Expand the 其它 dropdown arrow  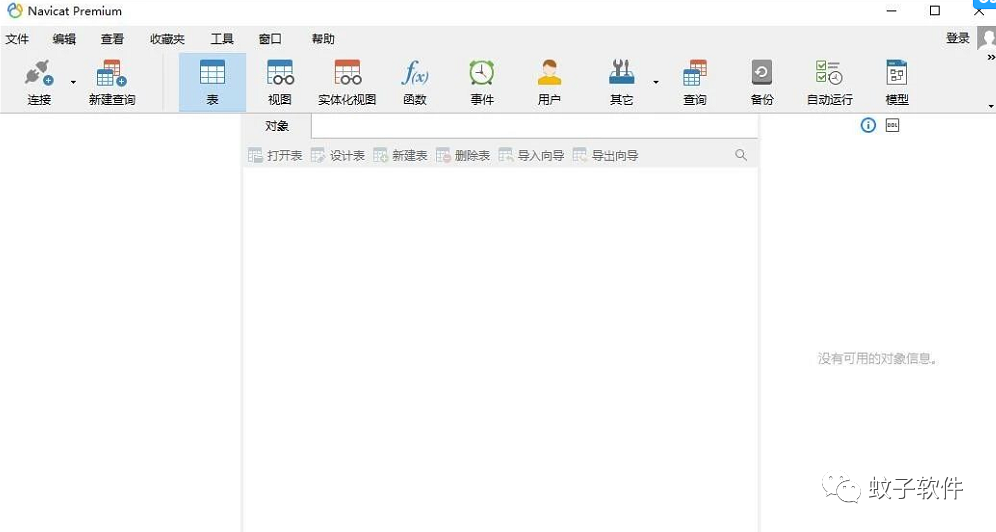tap(656, 83)
